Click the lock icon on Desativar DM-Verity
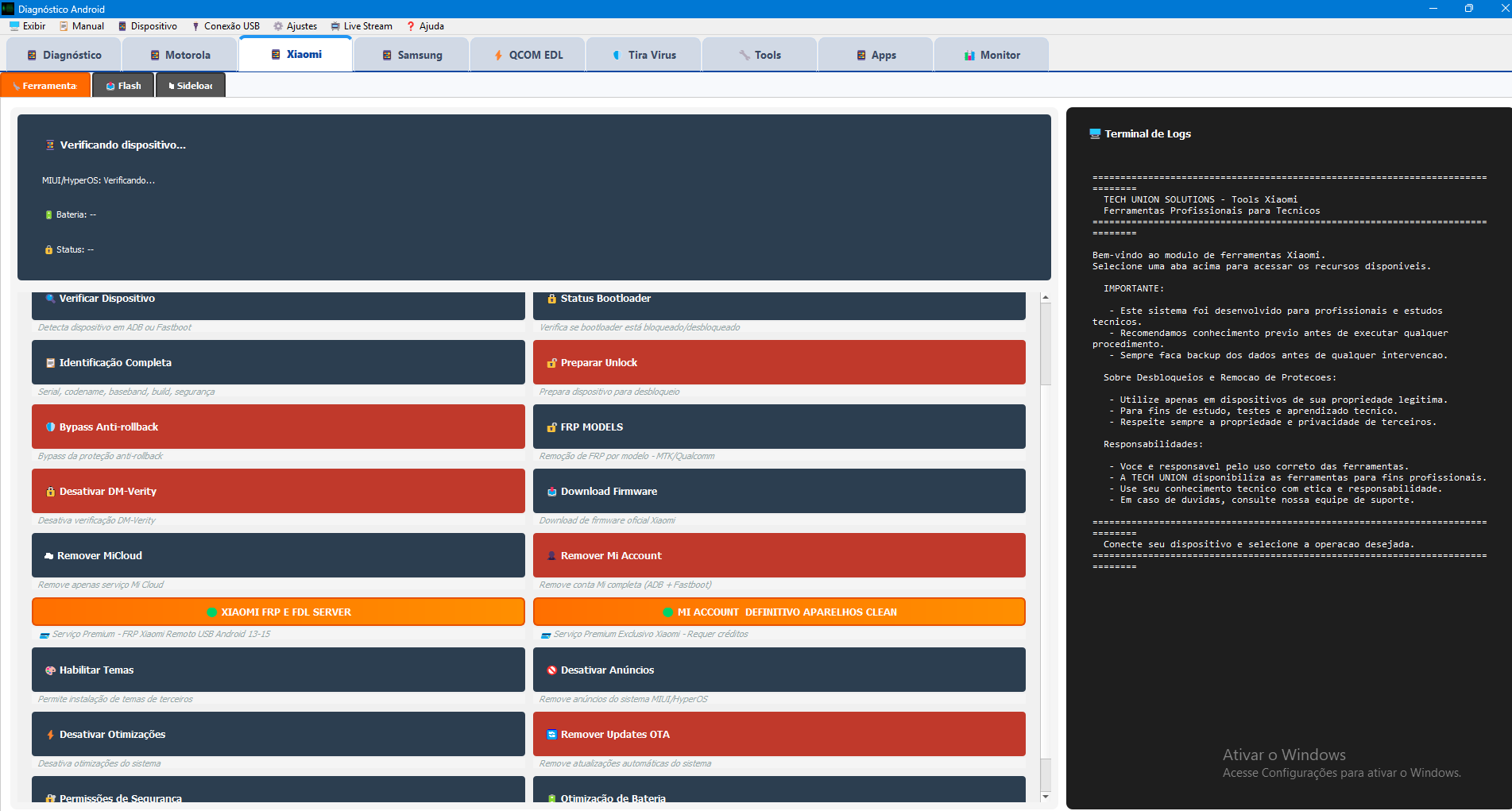The width and height of the screenshot is (1512, 811). click(x=51, y=492)
